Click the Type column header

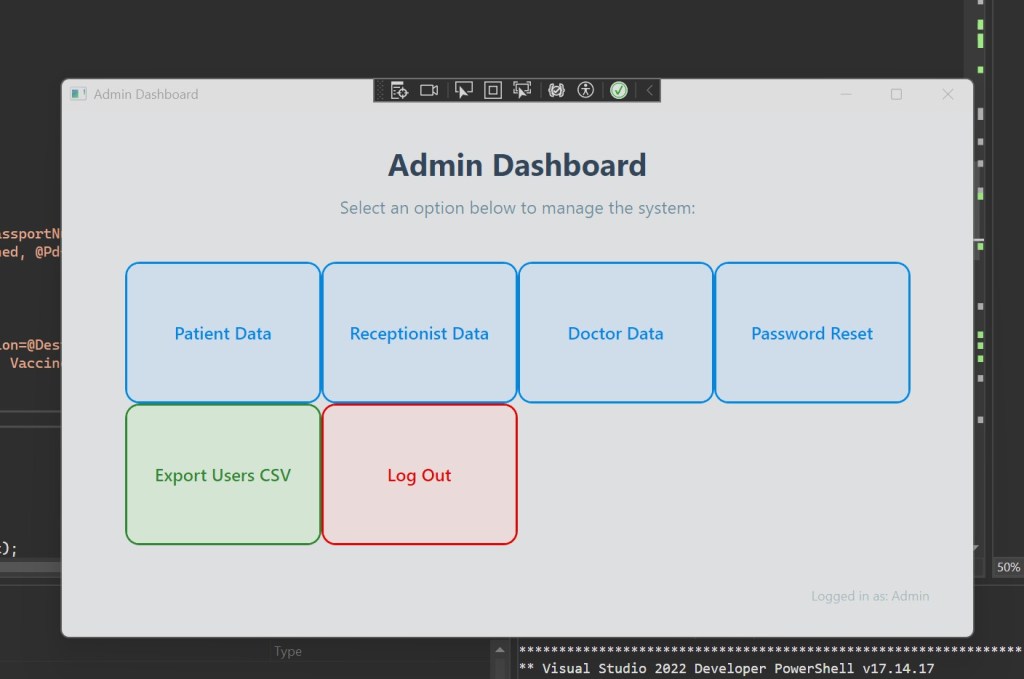[x=288, y=652]
